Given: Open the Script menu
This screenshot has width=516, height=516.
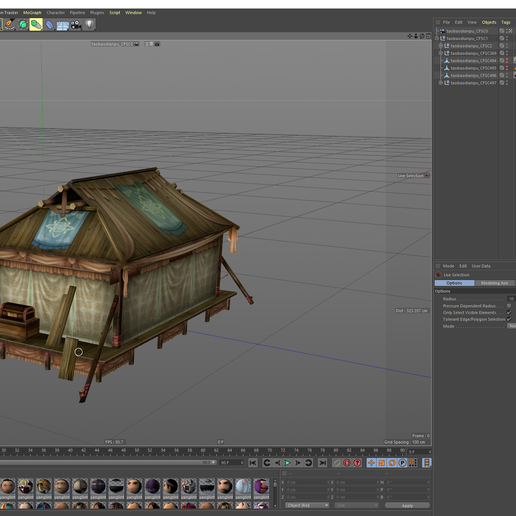Looking at the screenshot, I should [x=115, y=13].
